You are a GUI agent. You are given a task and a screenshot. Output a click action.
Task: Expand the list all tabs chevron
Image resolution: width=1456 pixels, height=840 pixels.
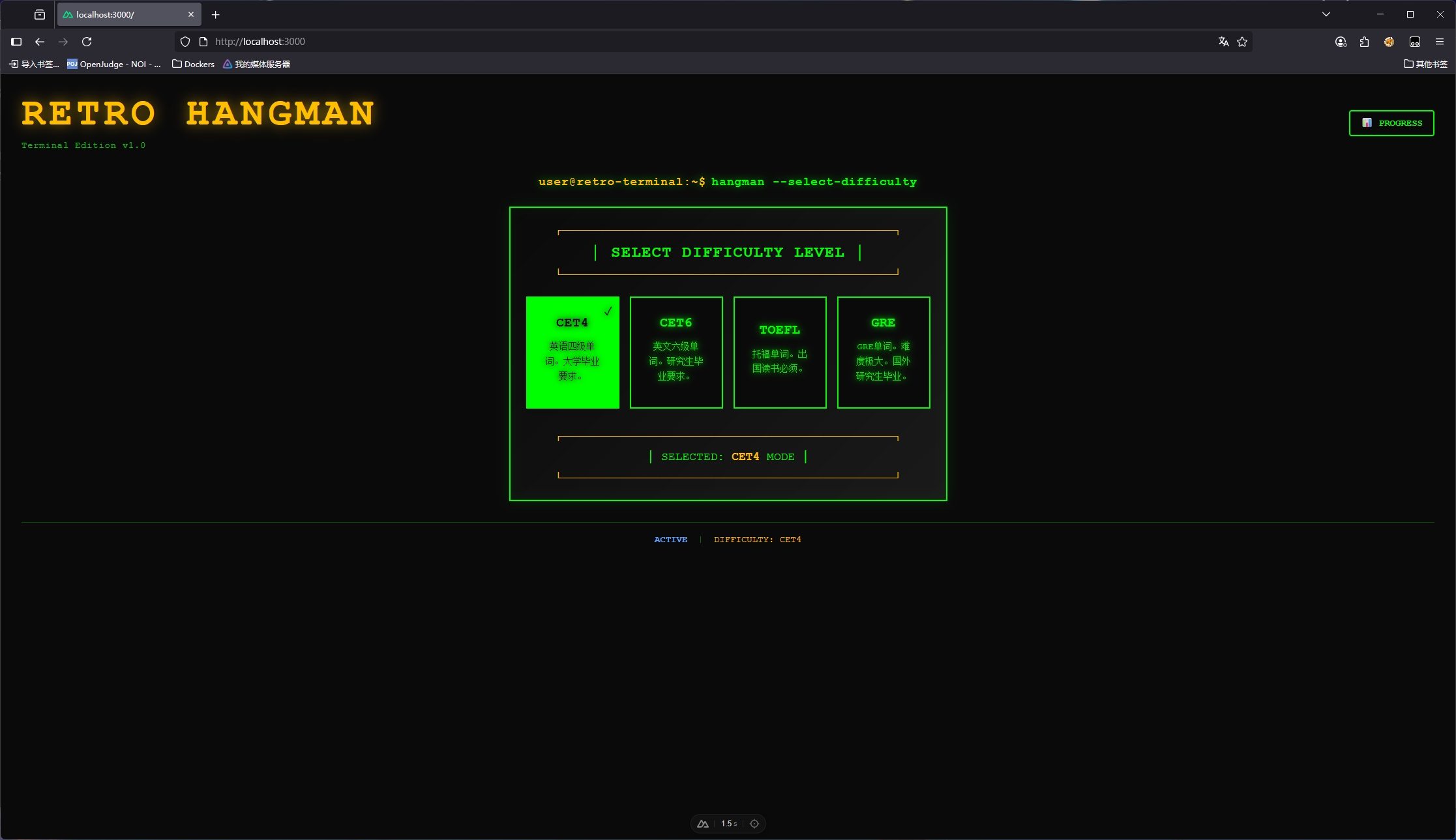[x=1326, y=14]
